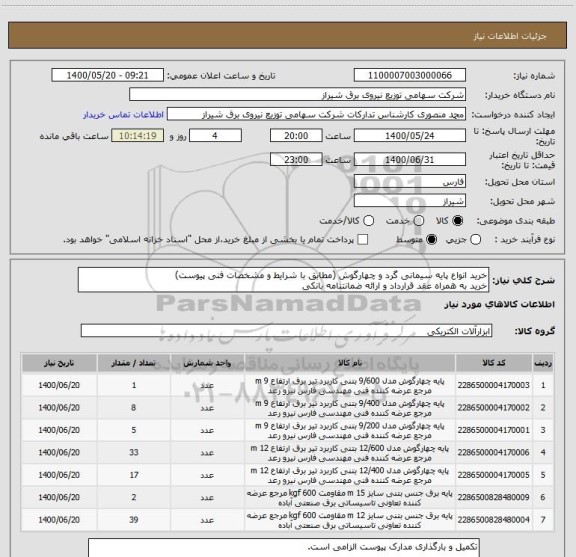The height and width of the screenshot is (557, 576).
Task: Select the جزیی purchase type radio
Action: click(x=475, y=240)
